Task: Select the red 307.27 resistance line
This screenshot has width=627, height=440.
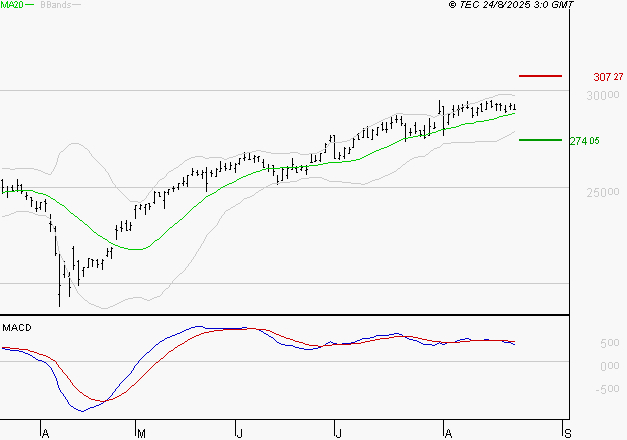Action: pos(540,76)
